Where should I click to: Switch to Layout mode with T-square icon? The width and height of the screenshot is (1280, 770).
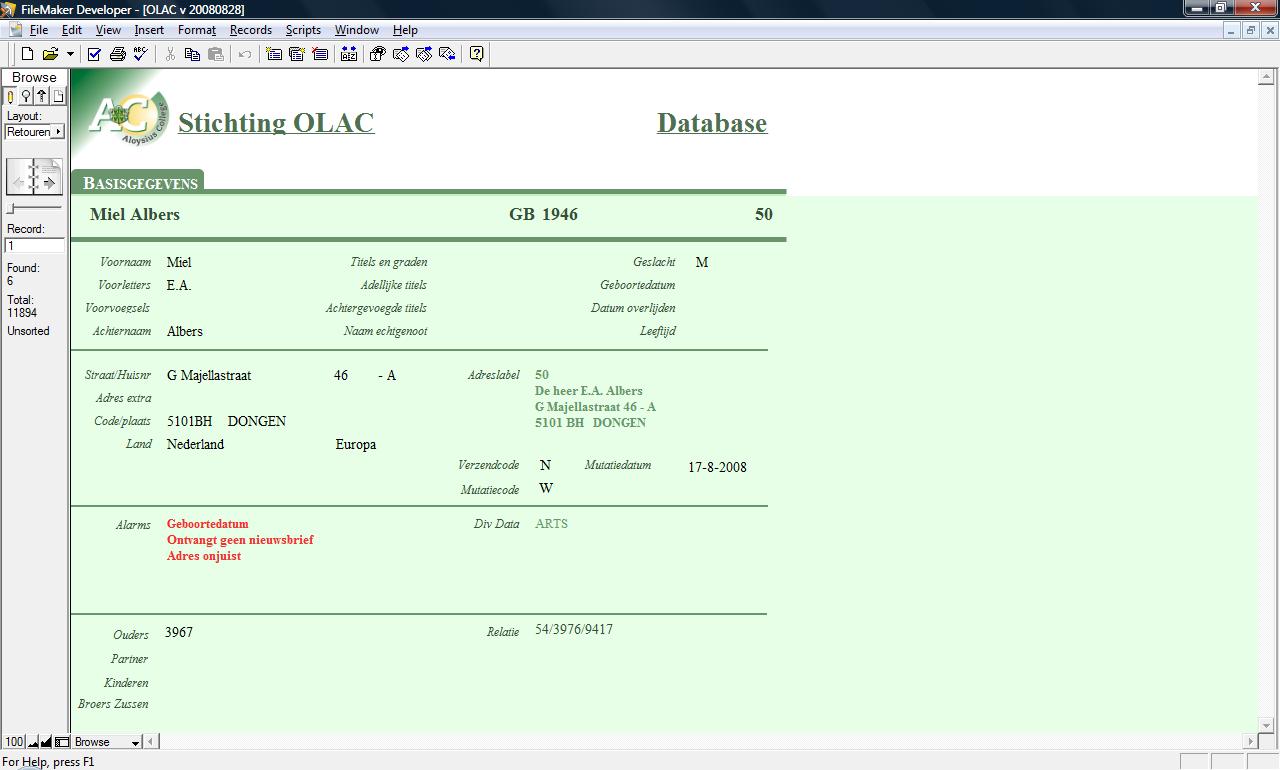pos(42,96)
